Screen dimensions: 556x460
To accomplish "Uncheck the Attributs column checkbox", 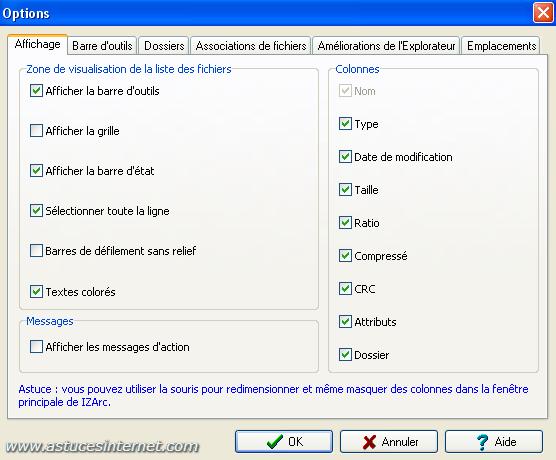I will 345,322.
